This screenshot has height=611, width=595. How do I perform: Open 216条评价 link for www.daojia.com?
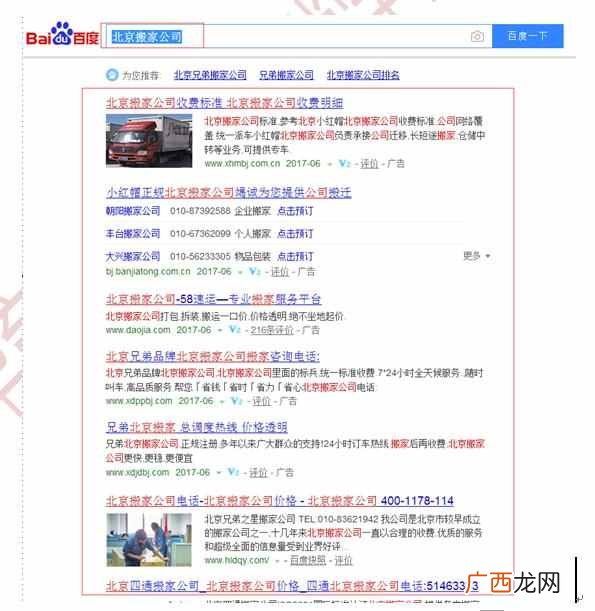point(272,330)
